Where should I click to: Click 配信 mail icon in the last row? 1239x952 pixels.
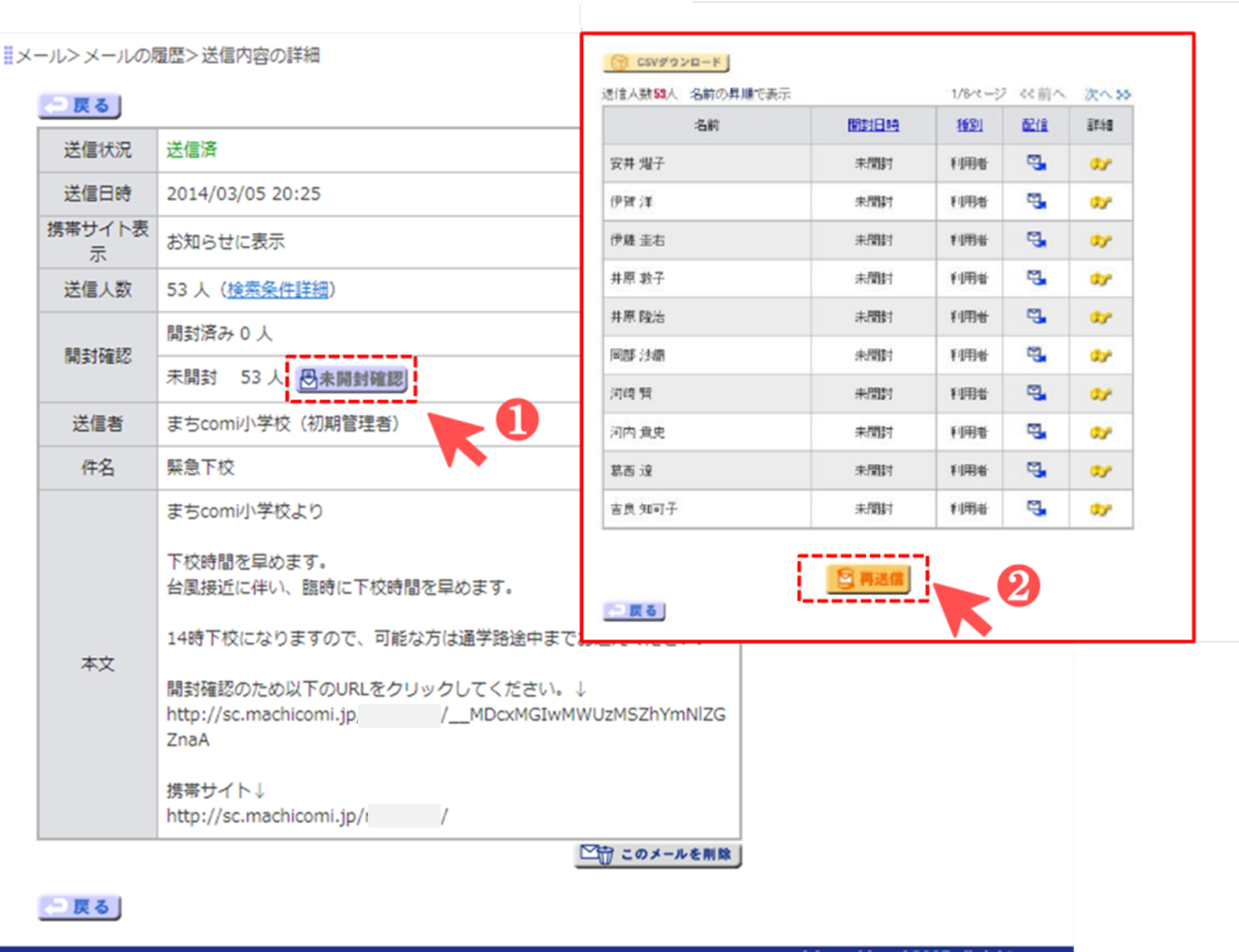[1036, 509]
